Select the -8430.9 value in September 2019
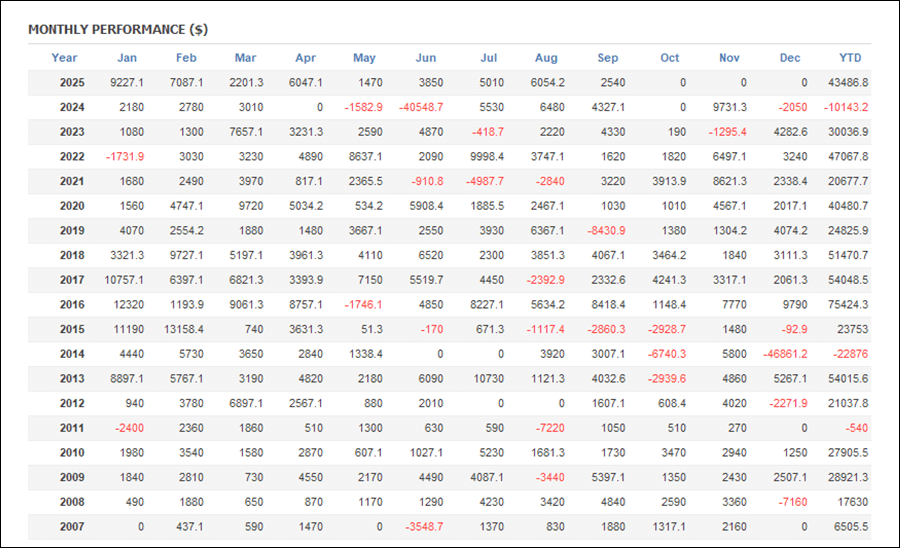900x548 pixels. pos(603,231)
